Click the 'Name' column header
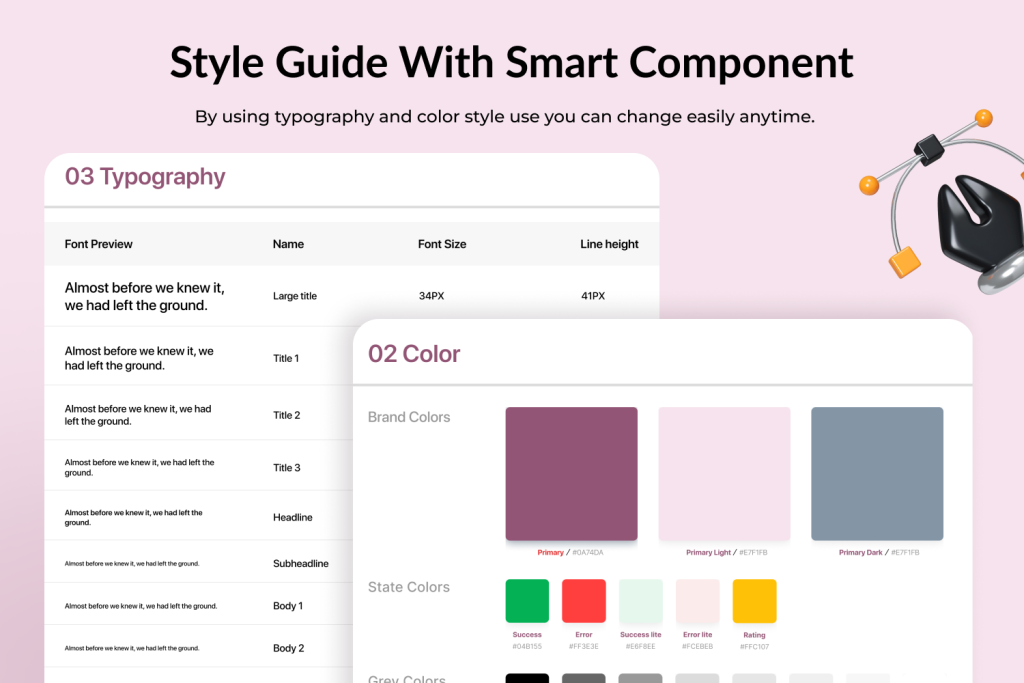The height and width of the screenshot is (683, 1024). (288, 244)
